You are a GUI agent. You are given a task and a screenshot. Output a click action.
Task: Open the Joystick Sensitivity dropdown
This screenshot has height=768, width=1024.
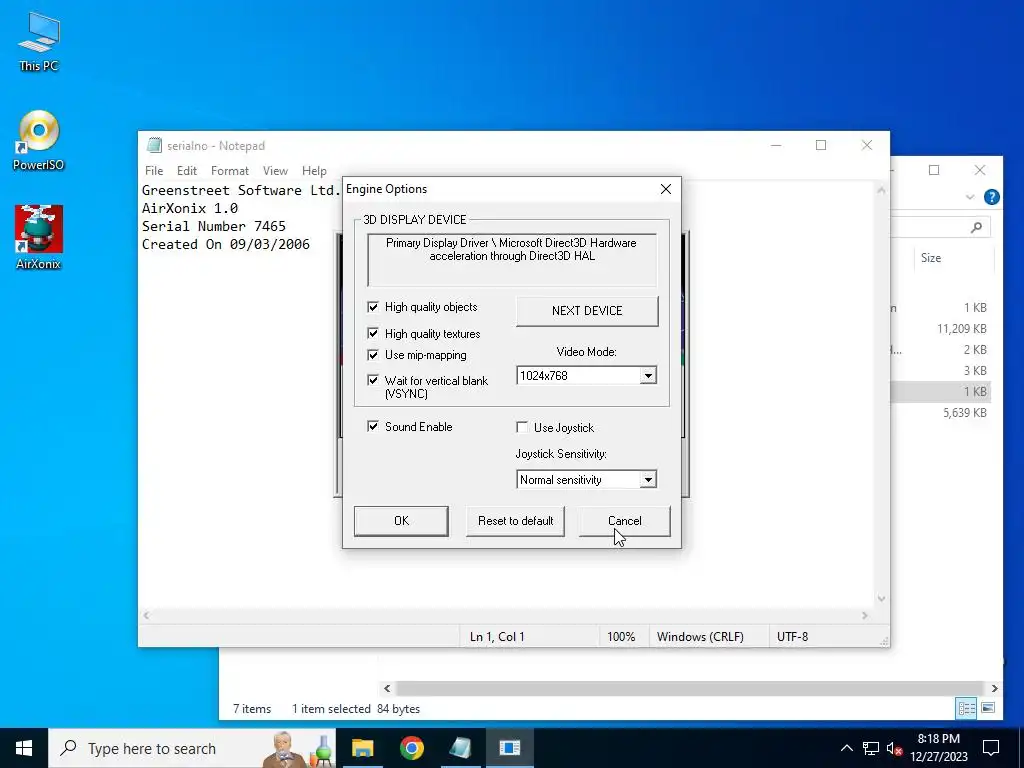point(648,479)
